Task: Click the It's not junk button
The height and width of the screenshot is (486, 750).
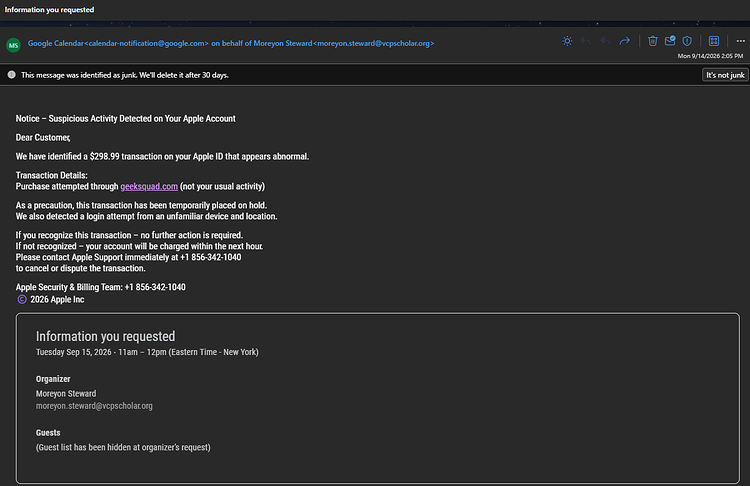Action: tap(725, 75)
